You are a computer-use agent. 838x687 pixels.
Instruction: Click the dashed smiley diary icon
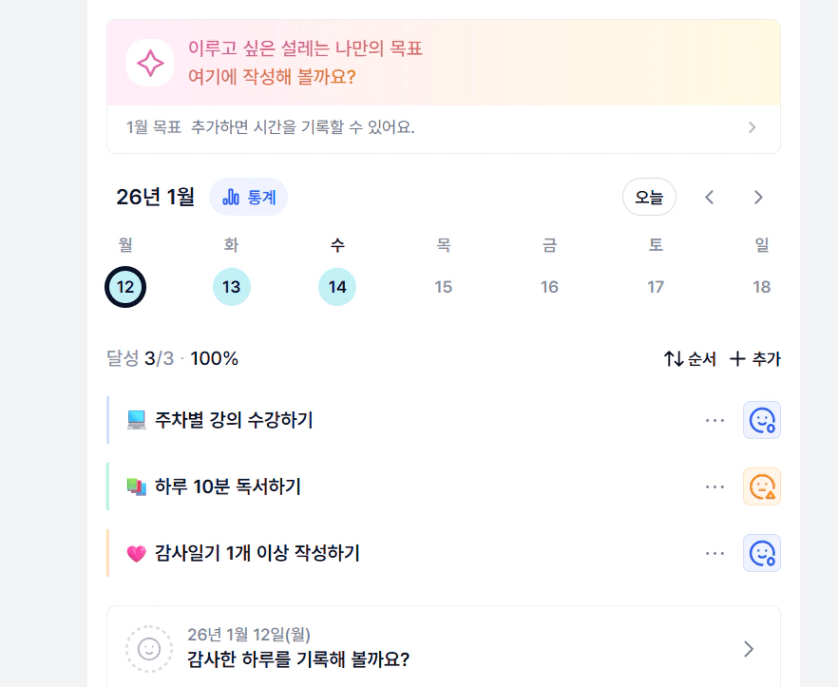click(x=149, y=649)
